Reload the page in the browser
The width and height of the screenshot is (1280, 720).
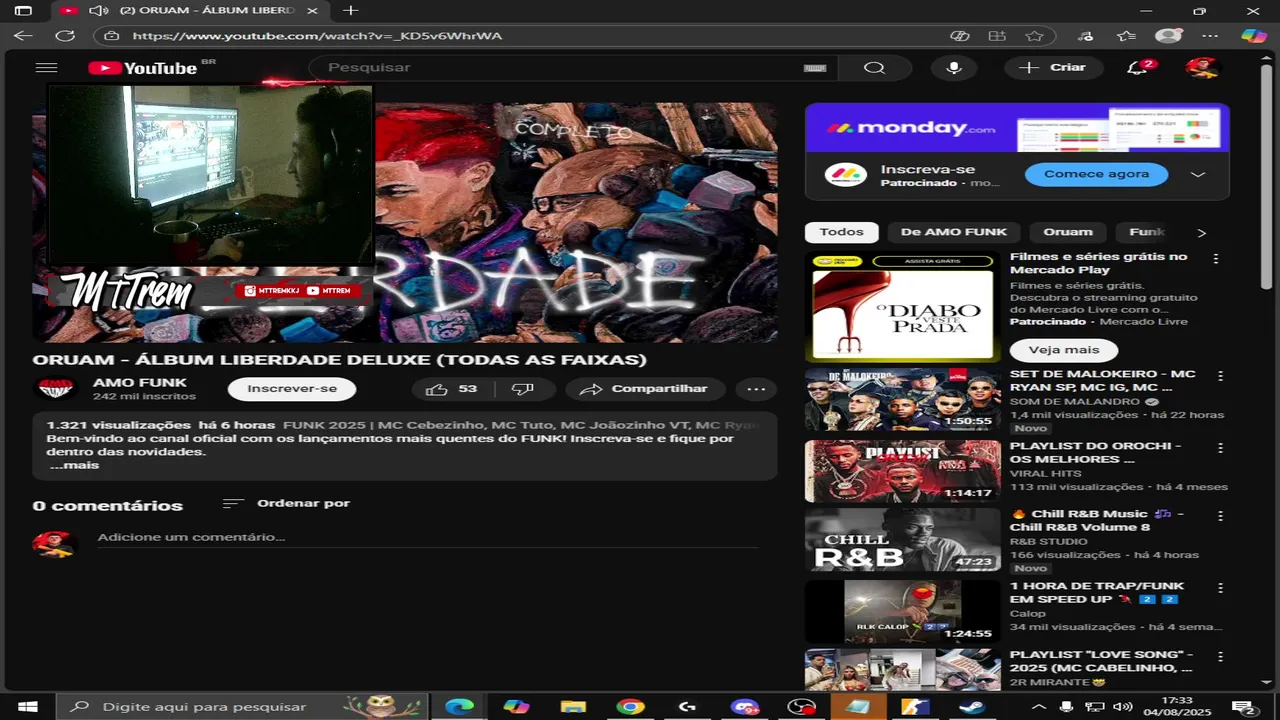click(65, 36)
